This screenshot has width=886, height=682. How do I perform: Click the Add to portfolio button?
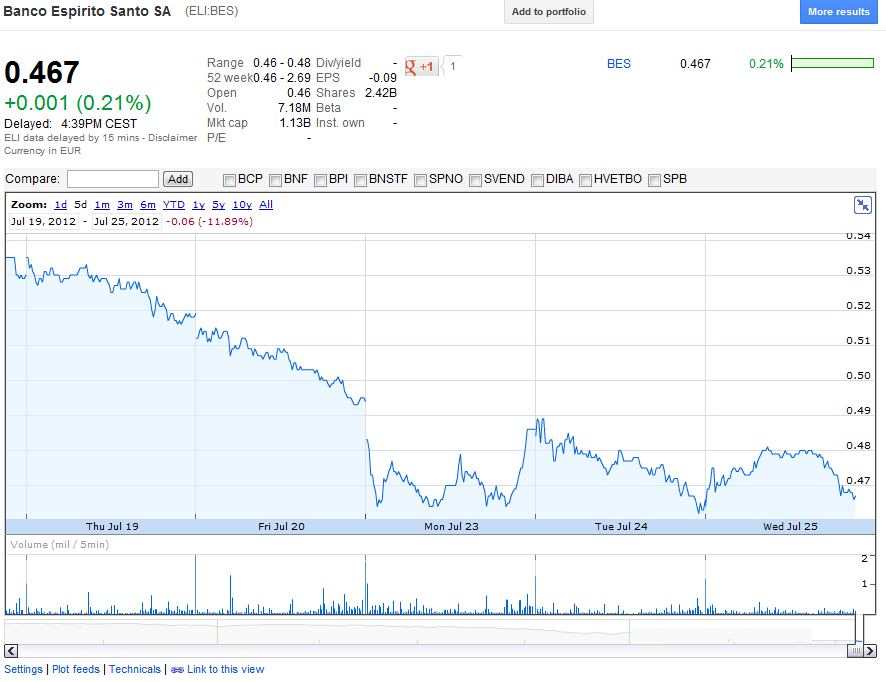pyautogui.click(x=549, y=12)
